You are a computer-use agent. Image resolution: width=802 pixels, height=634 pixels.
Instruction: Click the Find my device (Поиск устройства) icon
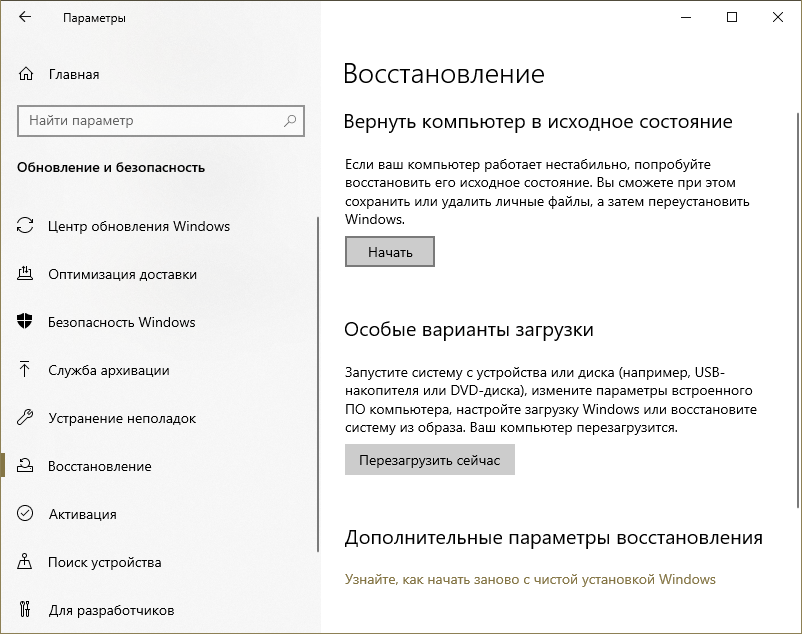tap(24, 562)
